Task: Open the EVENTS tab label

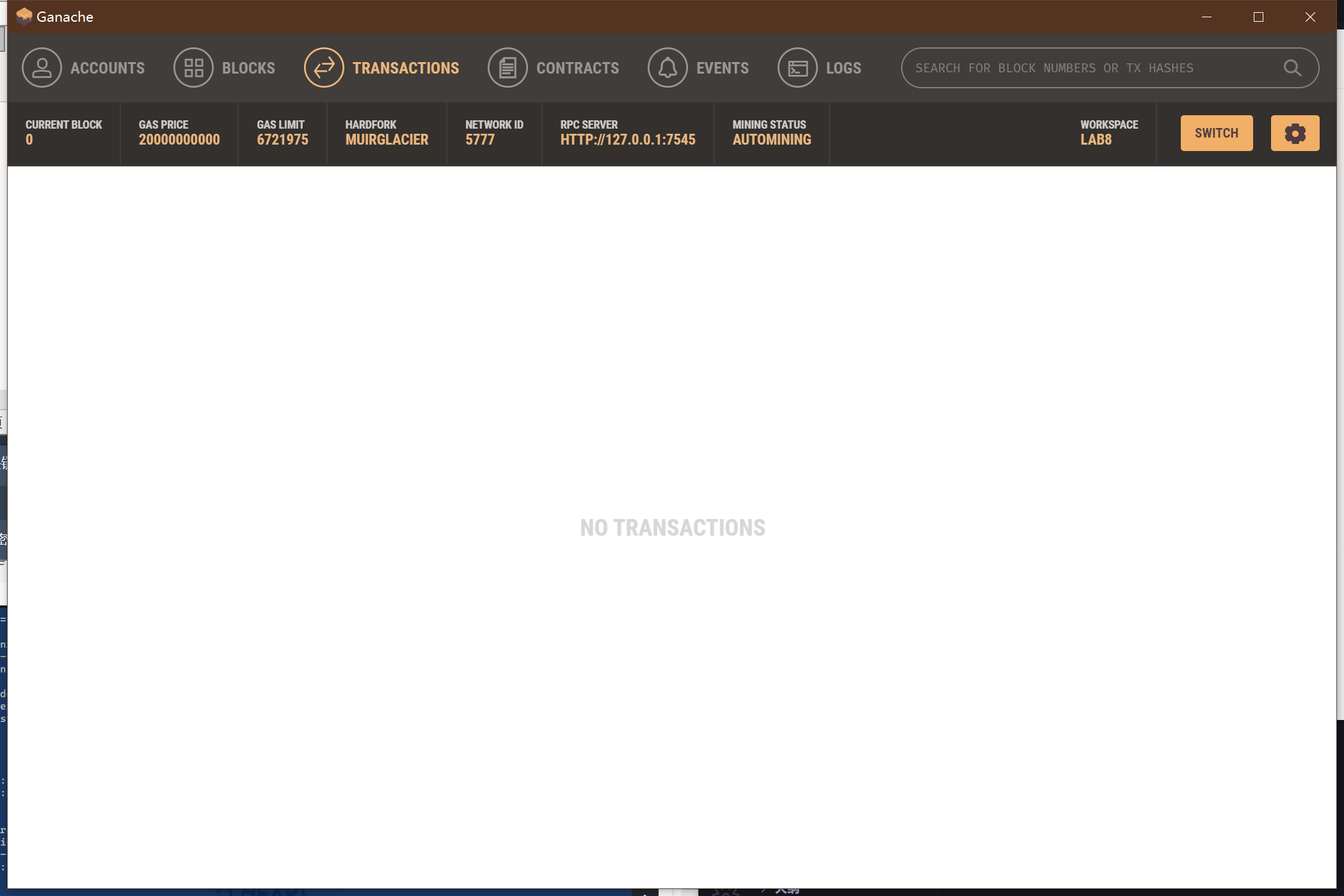Action: point(723,68)
